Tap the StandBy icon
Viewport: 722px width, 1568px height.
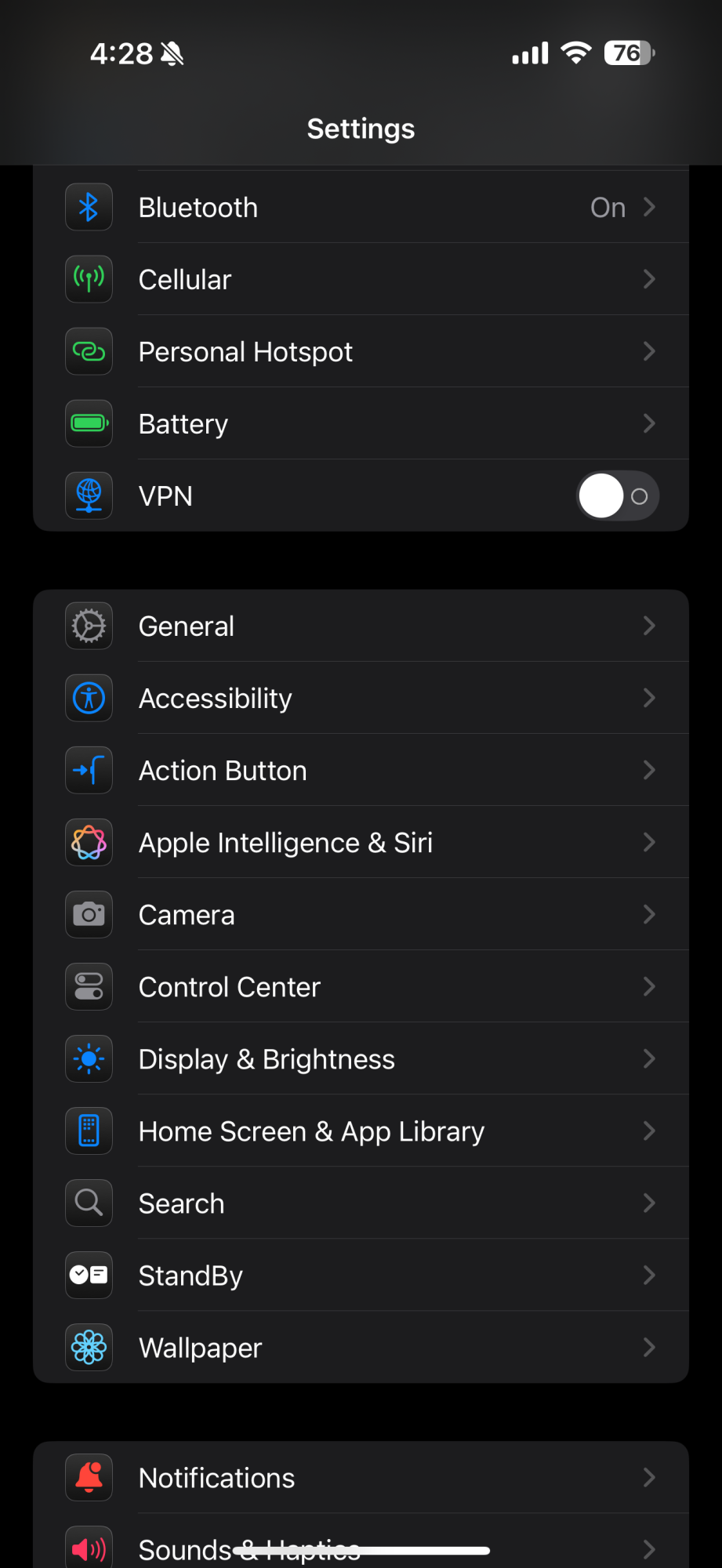[x=89, y=1275]
